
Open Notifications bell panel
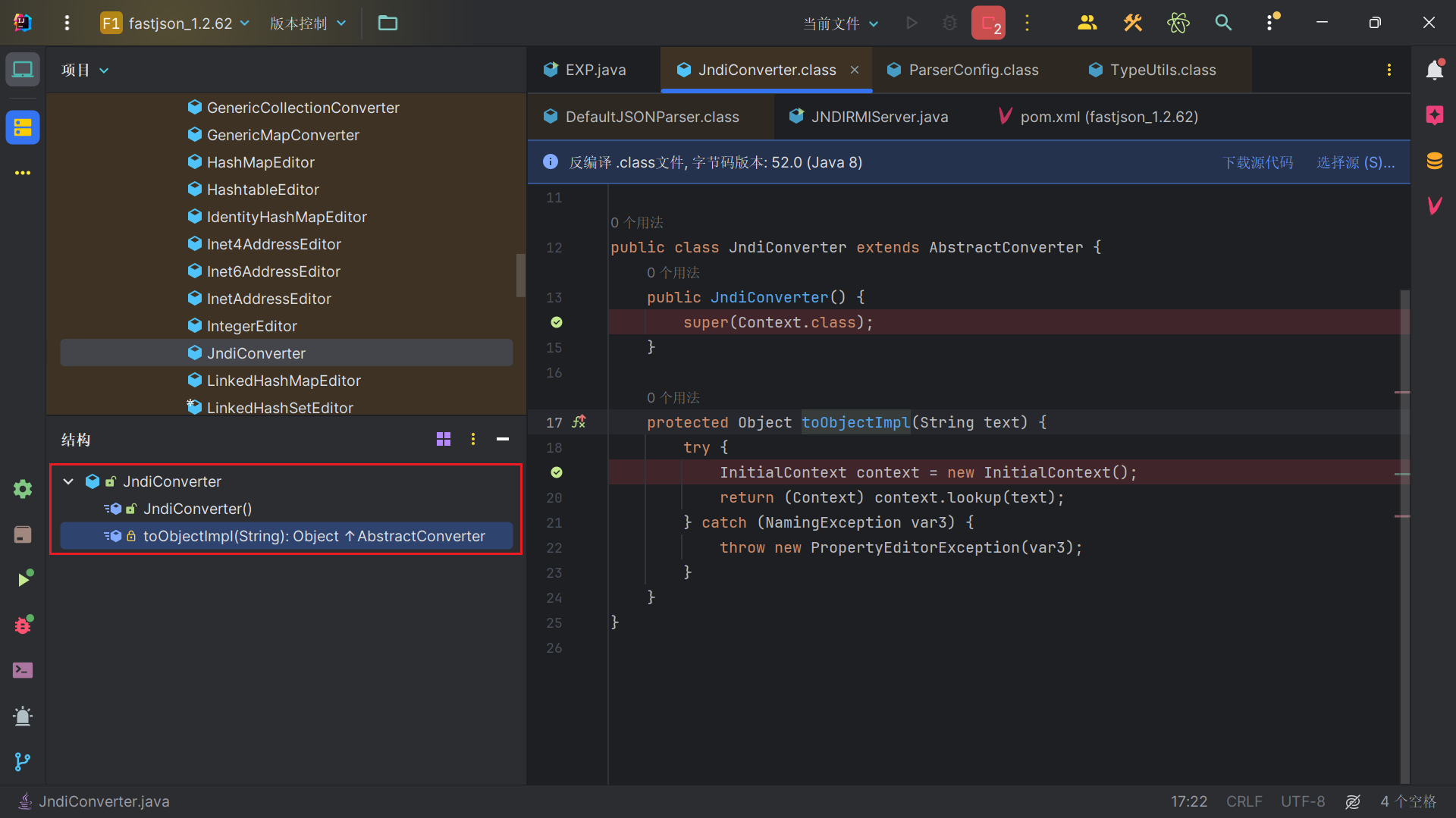(x=1435, y=70)
